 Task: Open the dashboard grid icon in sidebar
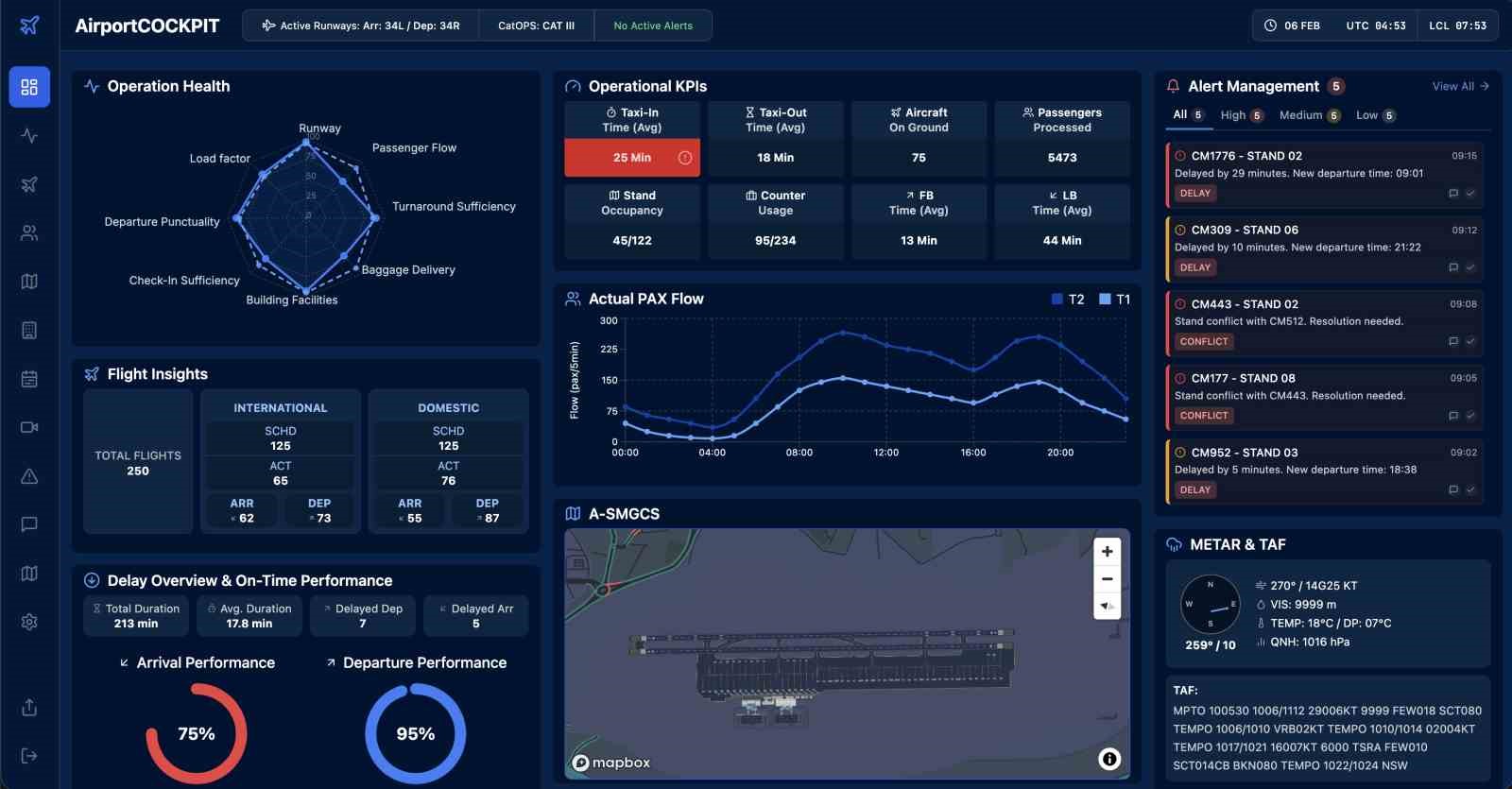coord(29,87)
